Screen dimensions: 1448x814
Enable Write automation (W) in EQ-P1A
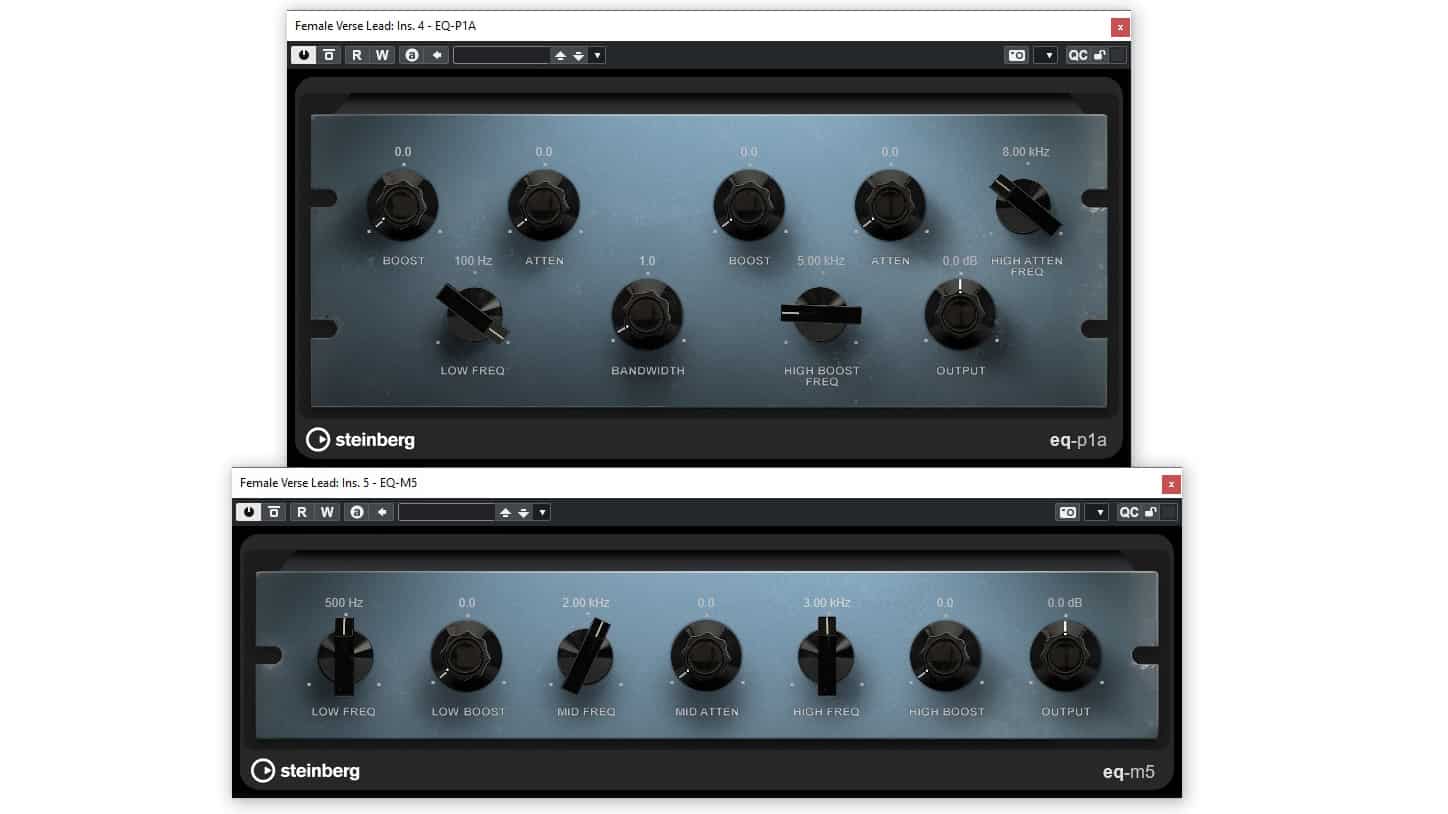coord(382,55)
